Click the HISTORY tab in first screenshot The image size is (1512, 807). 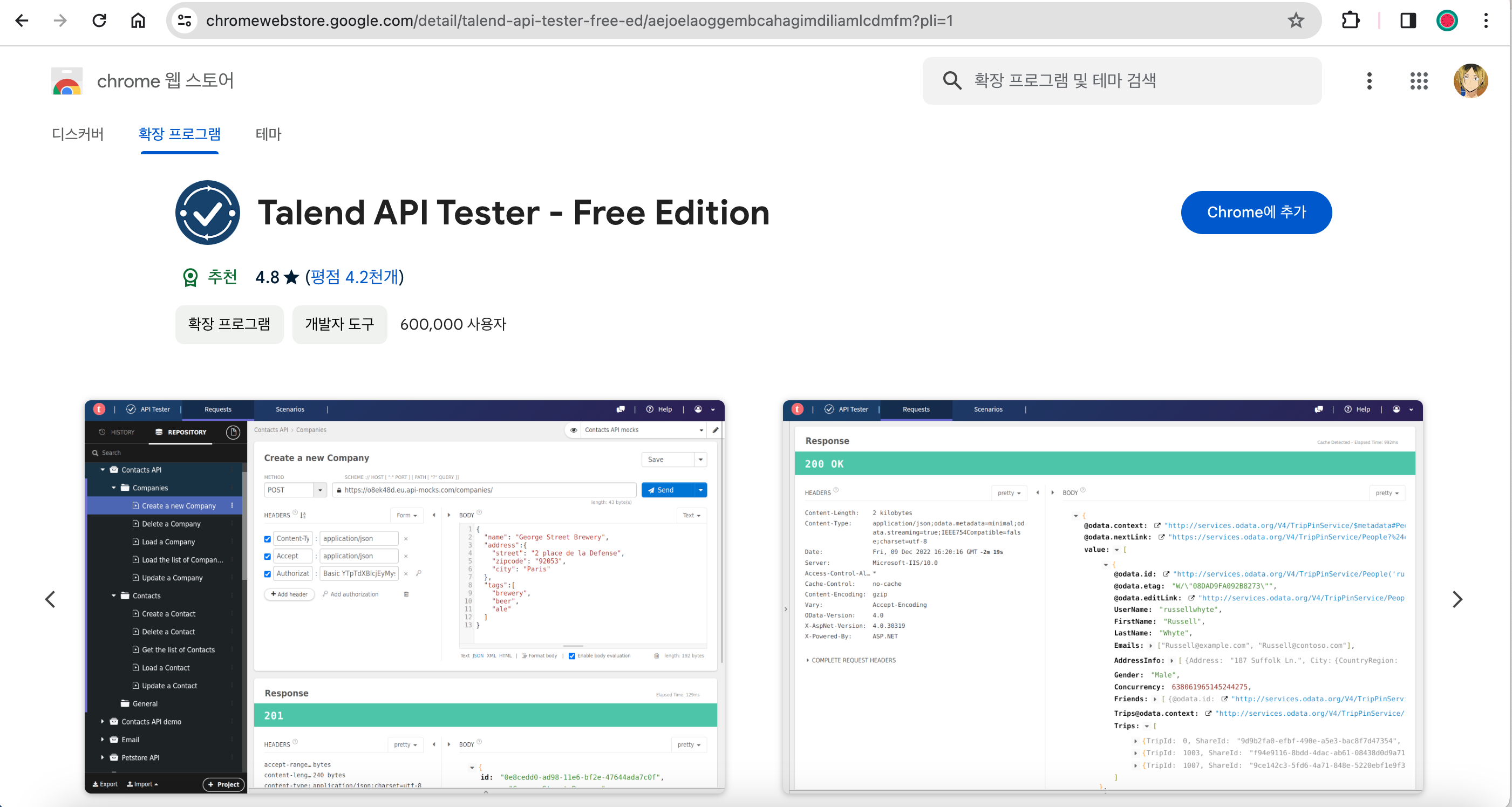coord(117,432)
